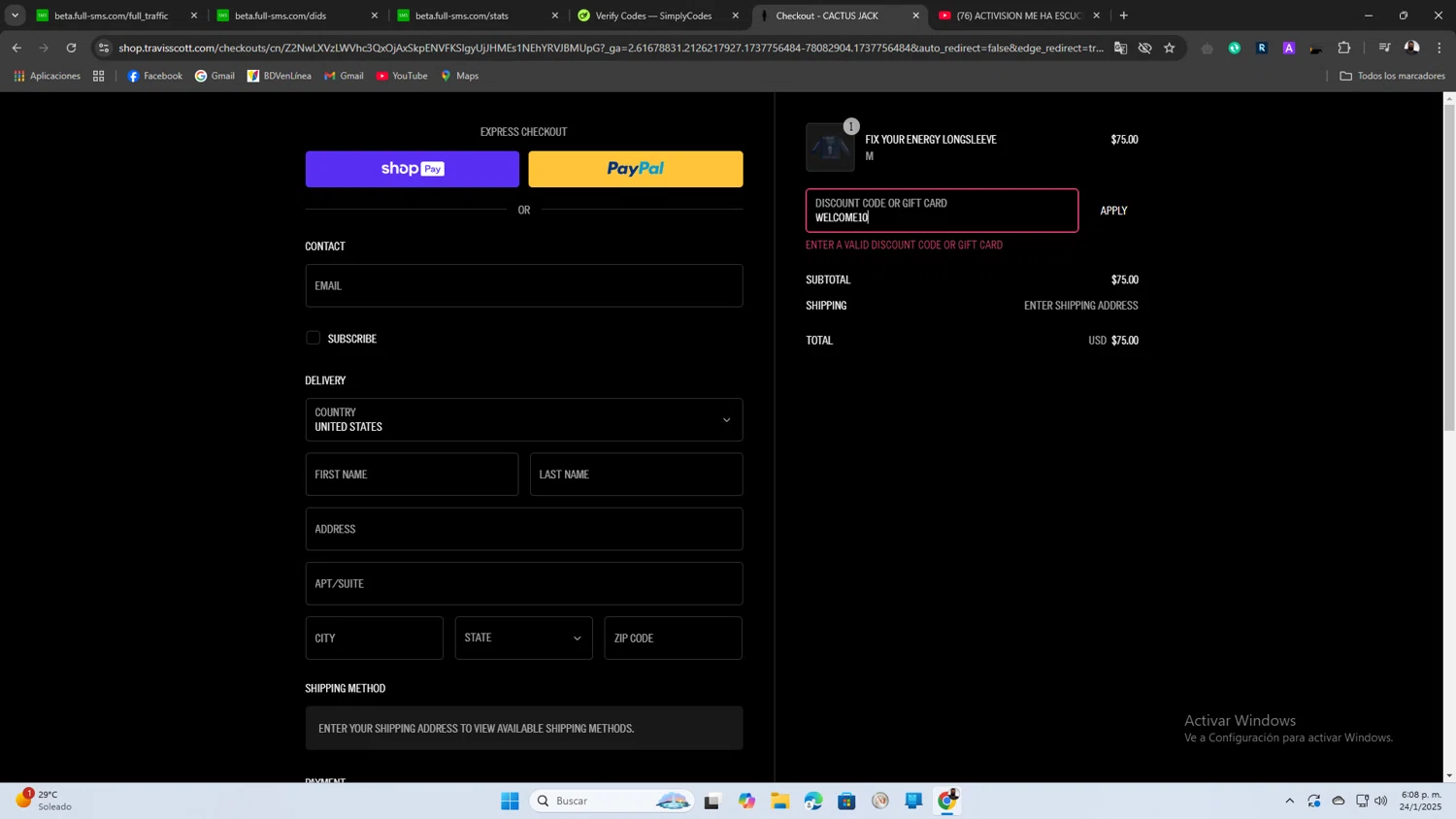The height and width of the screenshot is (819, 1456).
Task: Open the tab search dropdown arrow
Action: click(15, 16)
